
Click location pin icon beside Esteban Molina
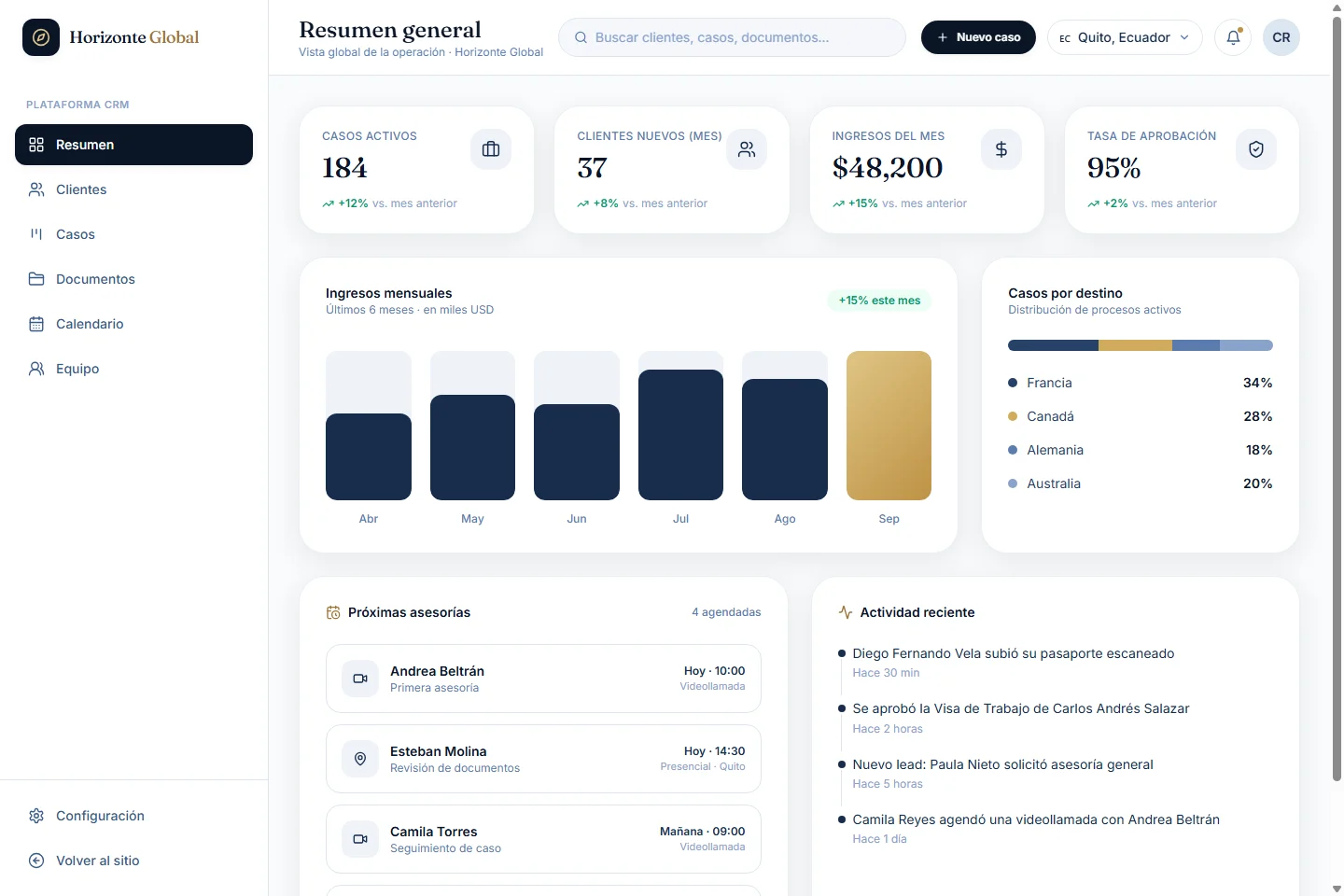click(360, 759)
